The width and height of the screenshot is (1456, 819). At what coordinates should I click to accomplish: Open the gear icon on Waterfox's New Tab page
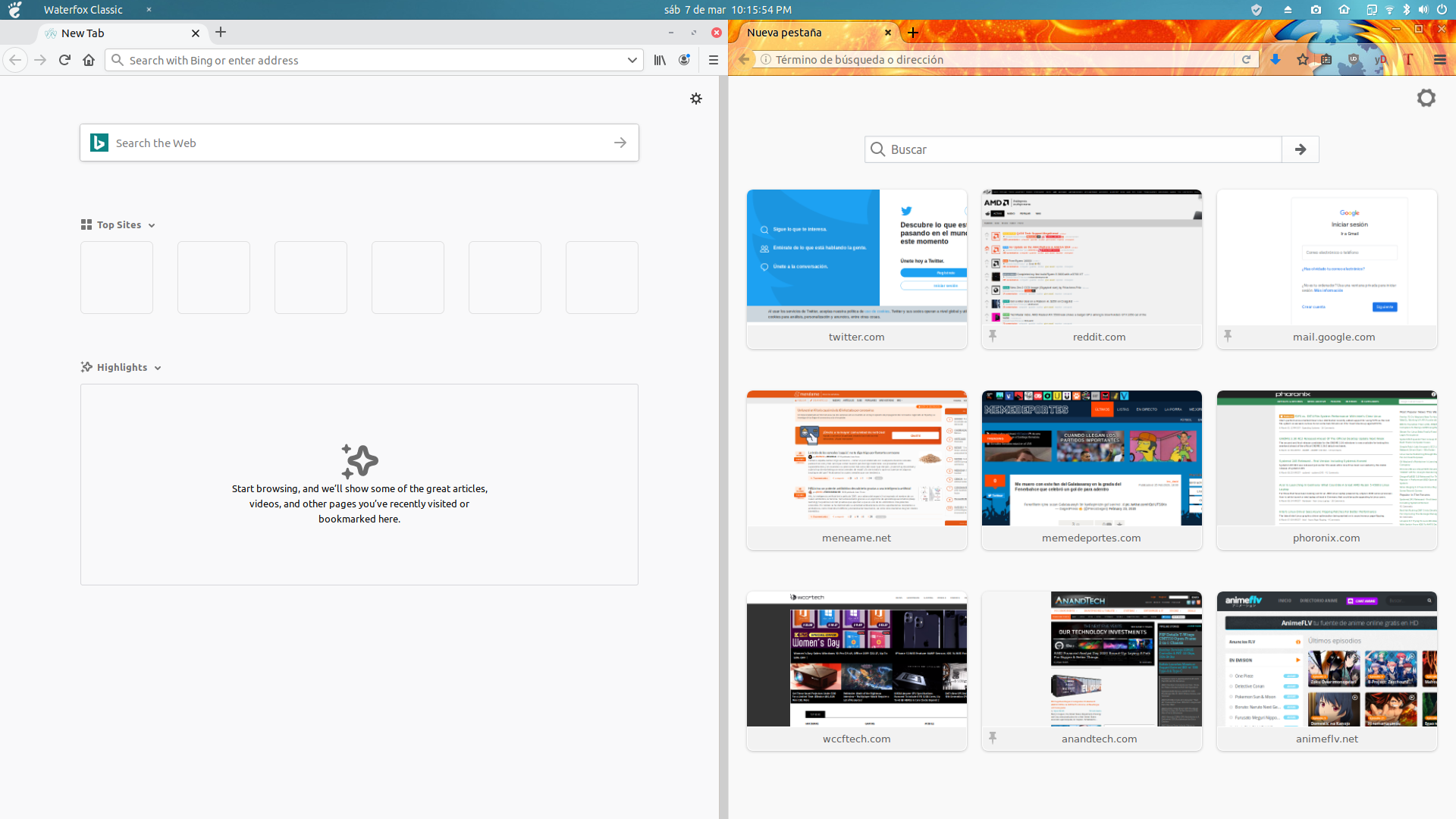pos(696,99)
